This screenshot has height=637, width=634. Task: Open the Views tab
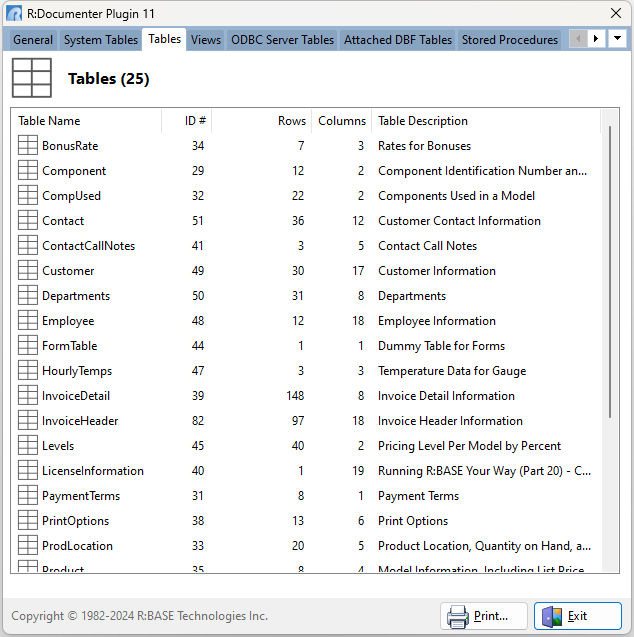point(206,40)
